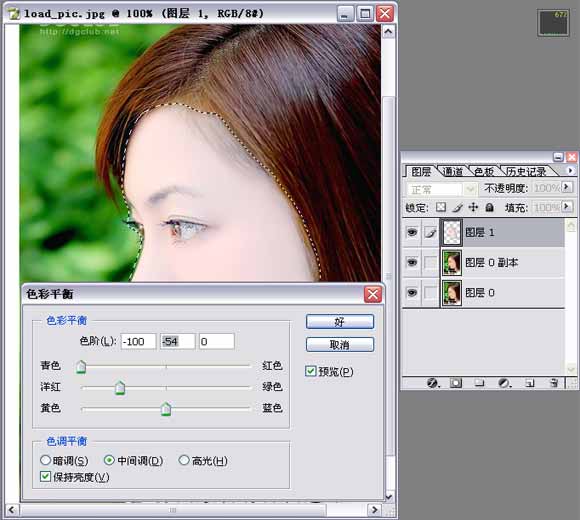Screen dimensions: 580x520
Task: Click link box beside 图层 0 副本
Action: click(430, 263)
